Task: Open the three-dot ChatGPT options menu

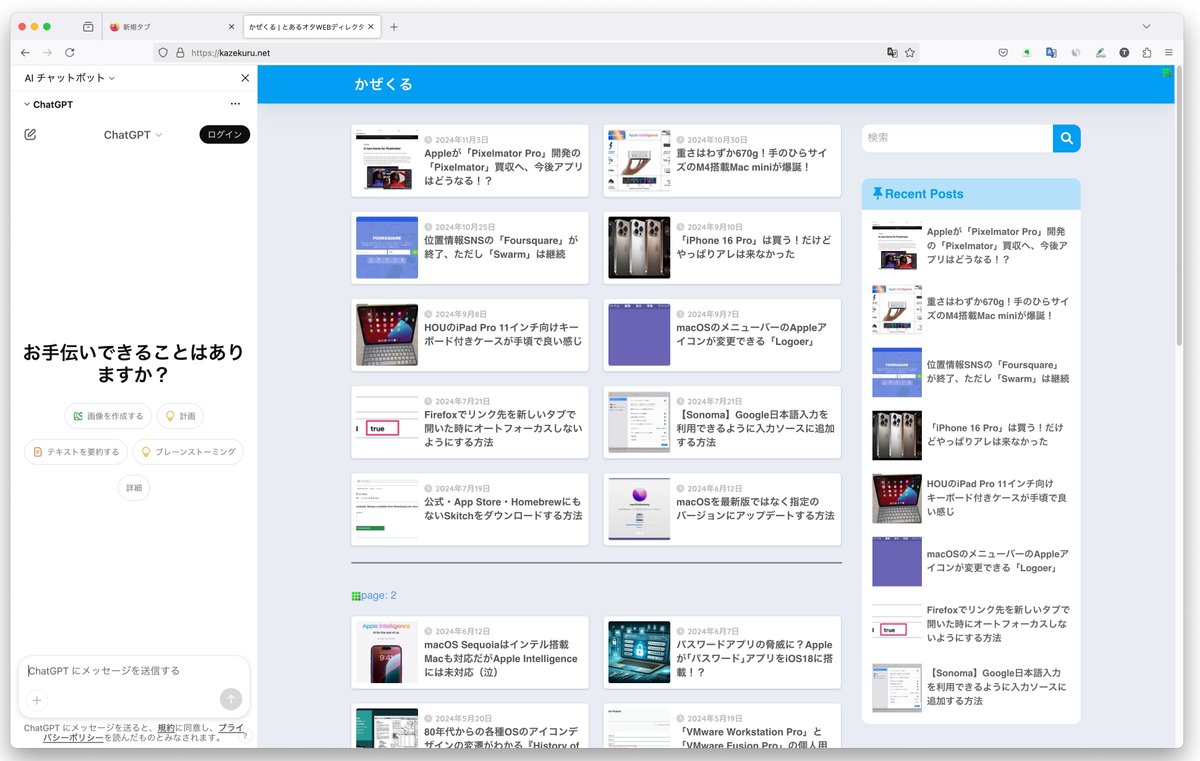Action: click(x=235, y=104)
